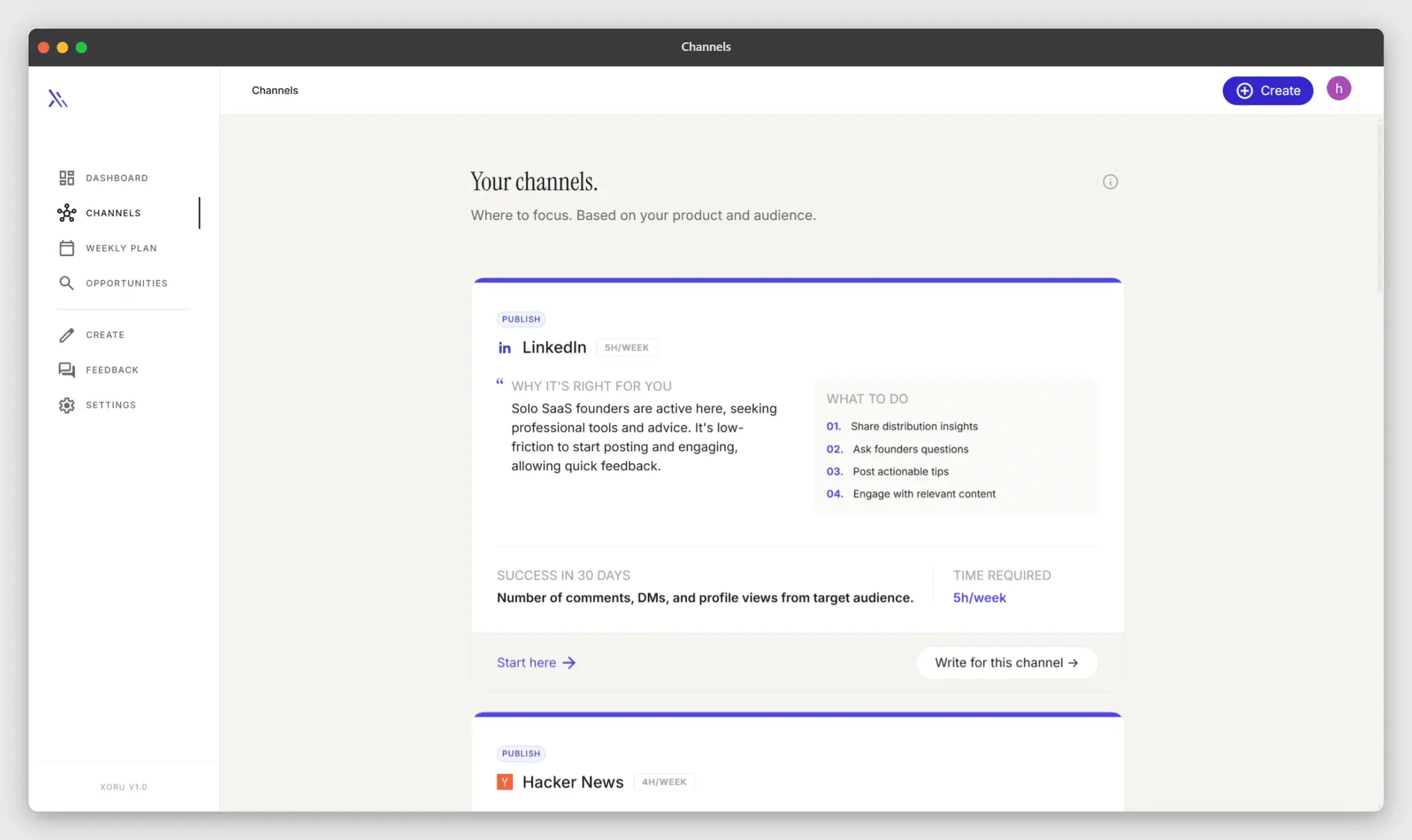Click step 04 Engage with relevant content
This screenshot has height=840, width=1412.
click(x=911, y=494)
